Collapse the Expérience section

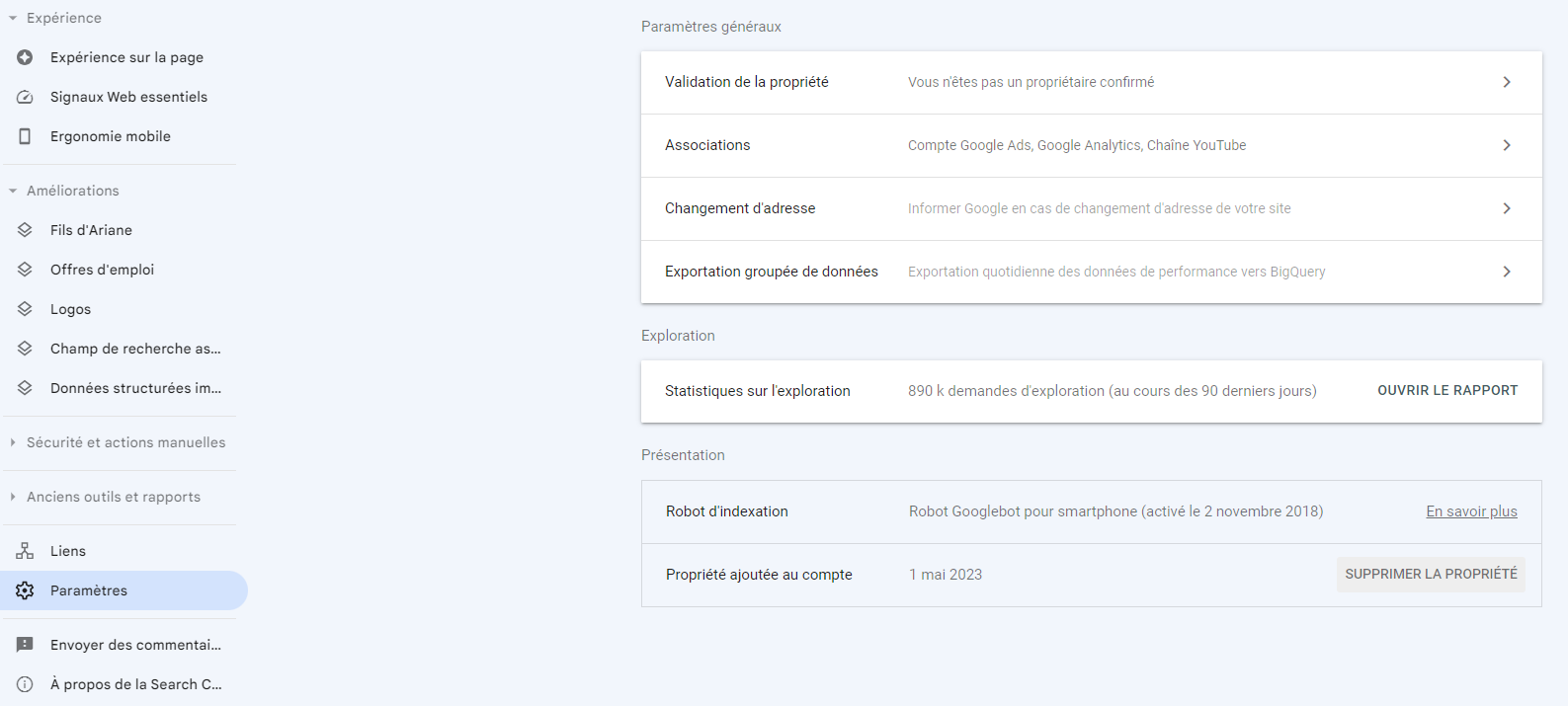click(13, 18)
